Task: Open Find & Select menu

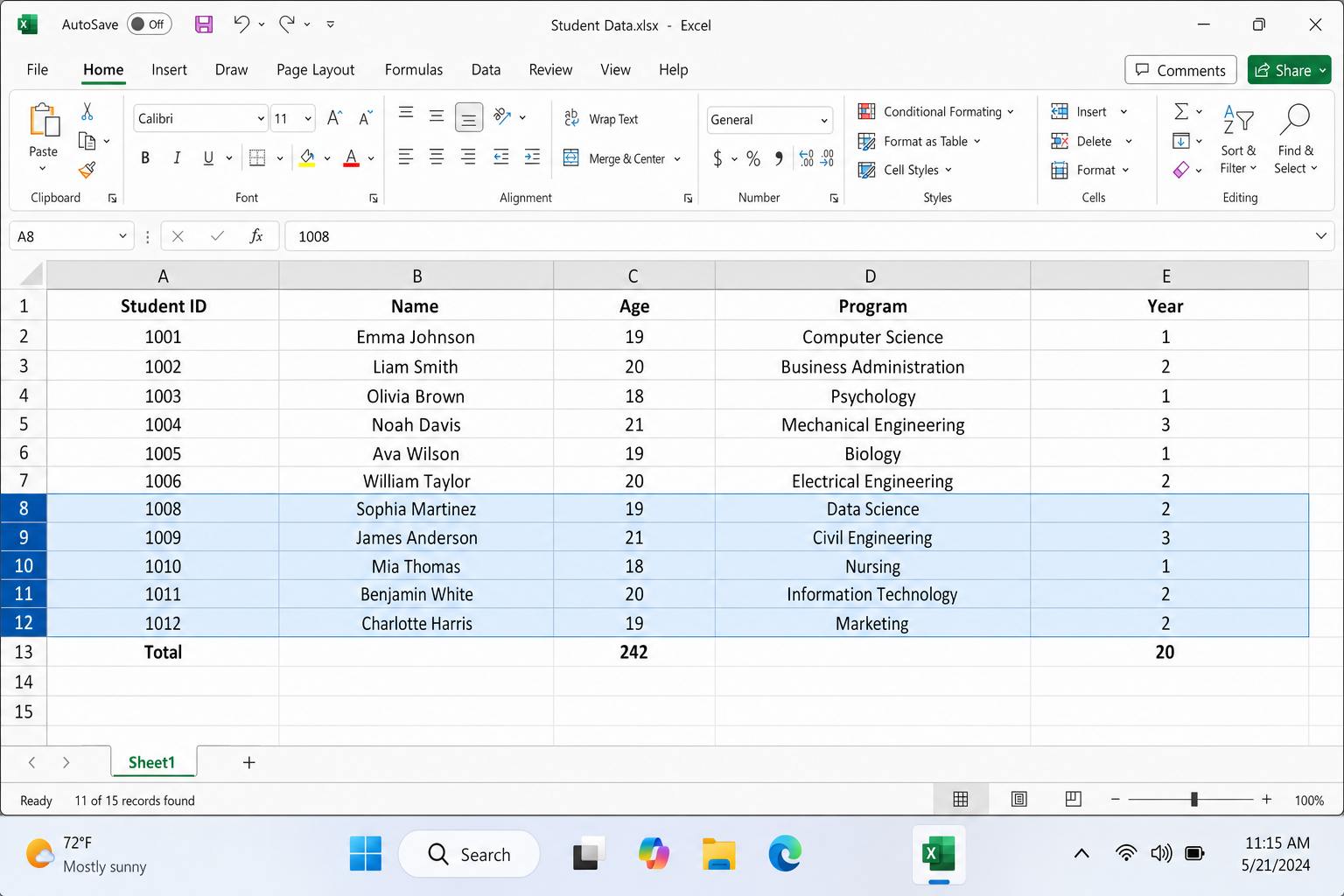Action: pyautogui.click(x=1296, y=140)
